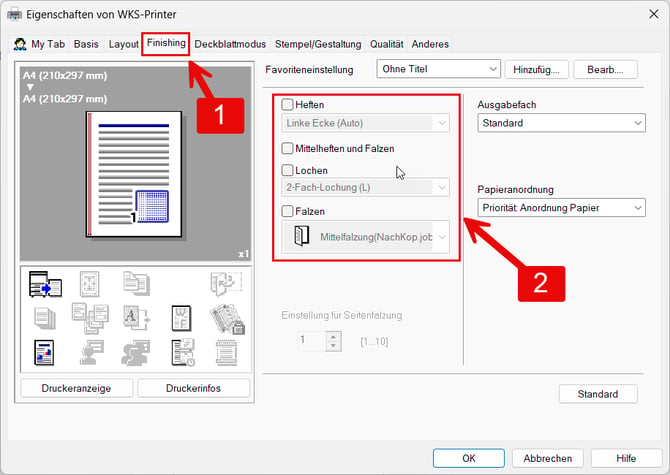This screenshot has height=475, width=670.
Task: Click the greyed stacked pages icon
Action: pyautogui.click(x=44, y=318)
